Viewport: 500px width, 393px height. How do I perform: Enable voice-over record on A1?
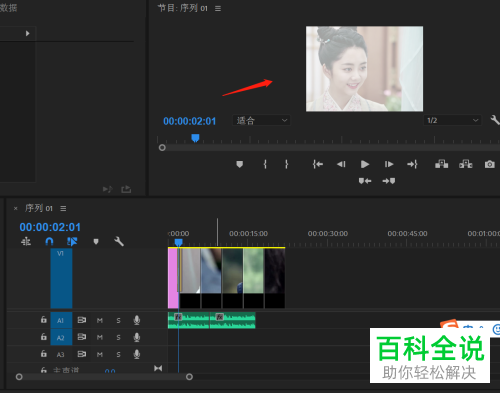[x=137, y=320]
